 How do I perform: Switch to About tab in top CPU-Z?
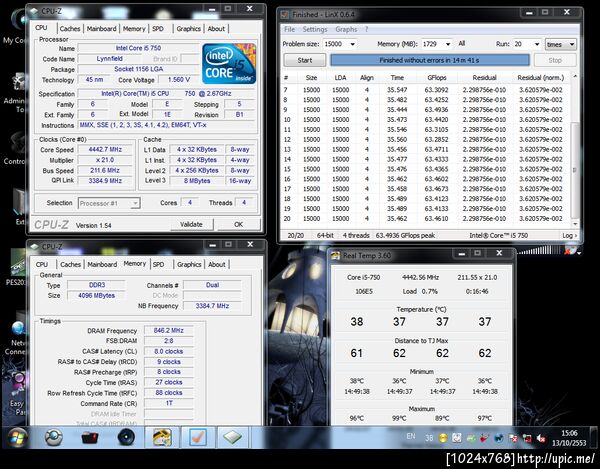tap(216, 29)
